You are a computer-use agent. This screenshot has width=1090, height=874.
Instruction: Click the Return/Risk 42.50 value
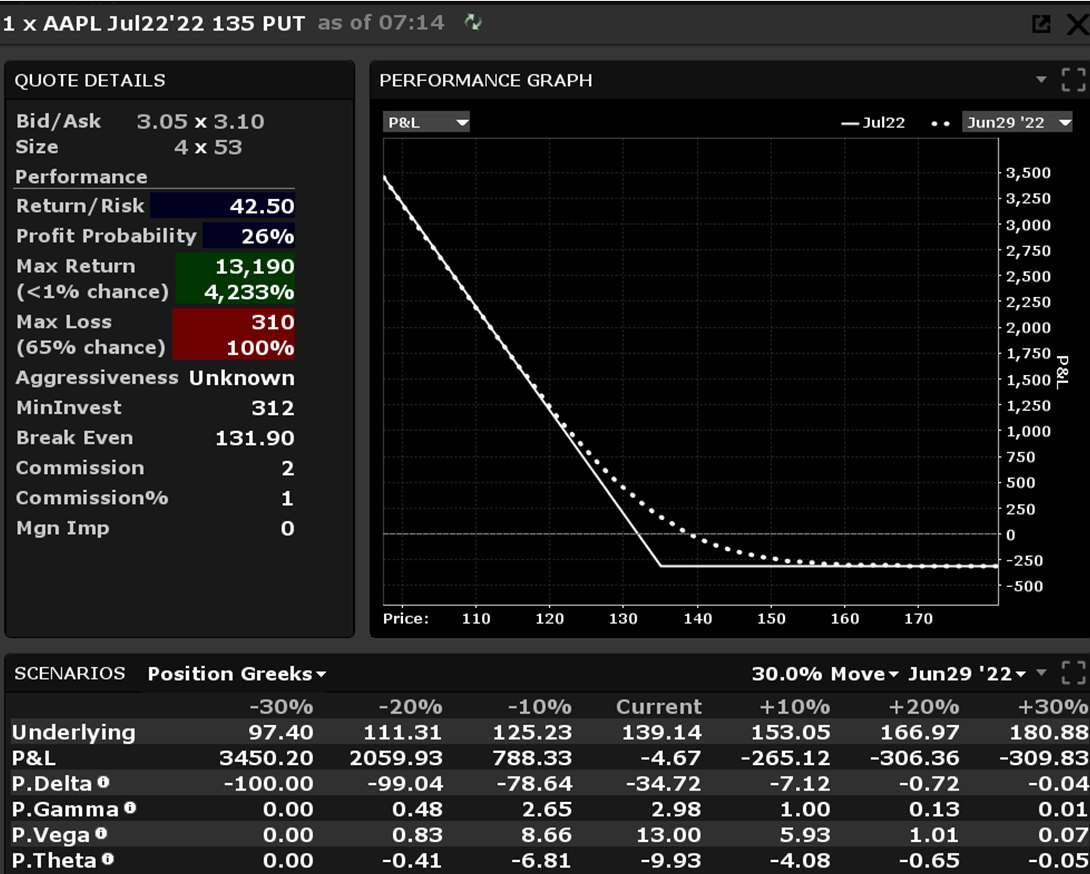[261, 206]
